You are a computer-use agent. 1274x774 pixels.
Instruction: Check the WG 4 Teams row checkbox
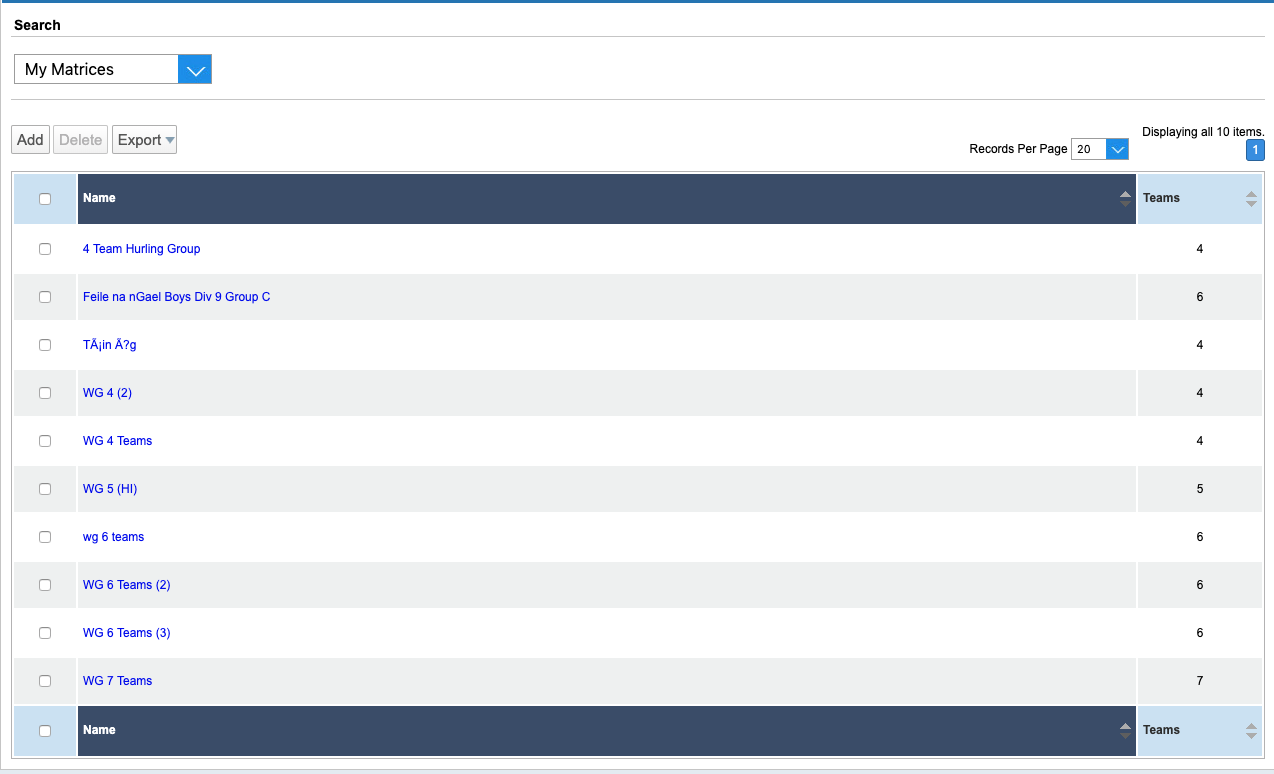pos(45,441)
